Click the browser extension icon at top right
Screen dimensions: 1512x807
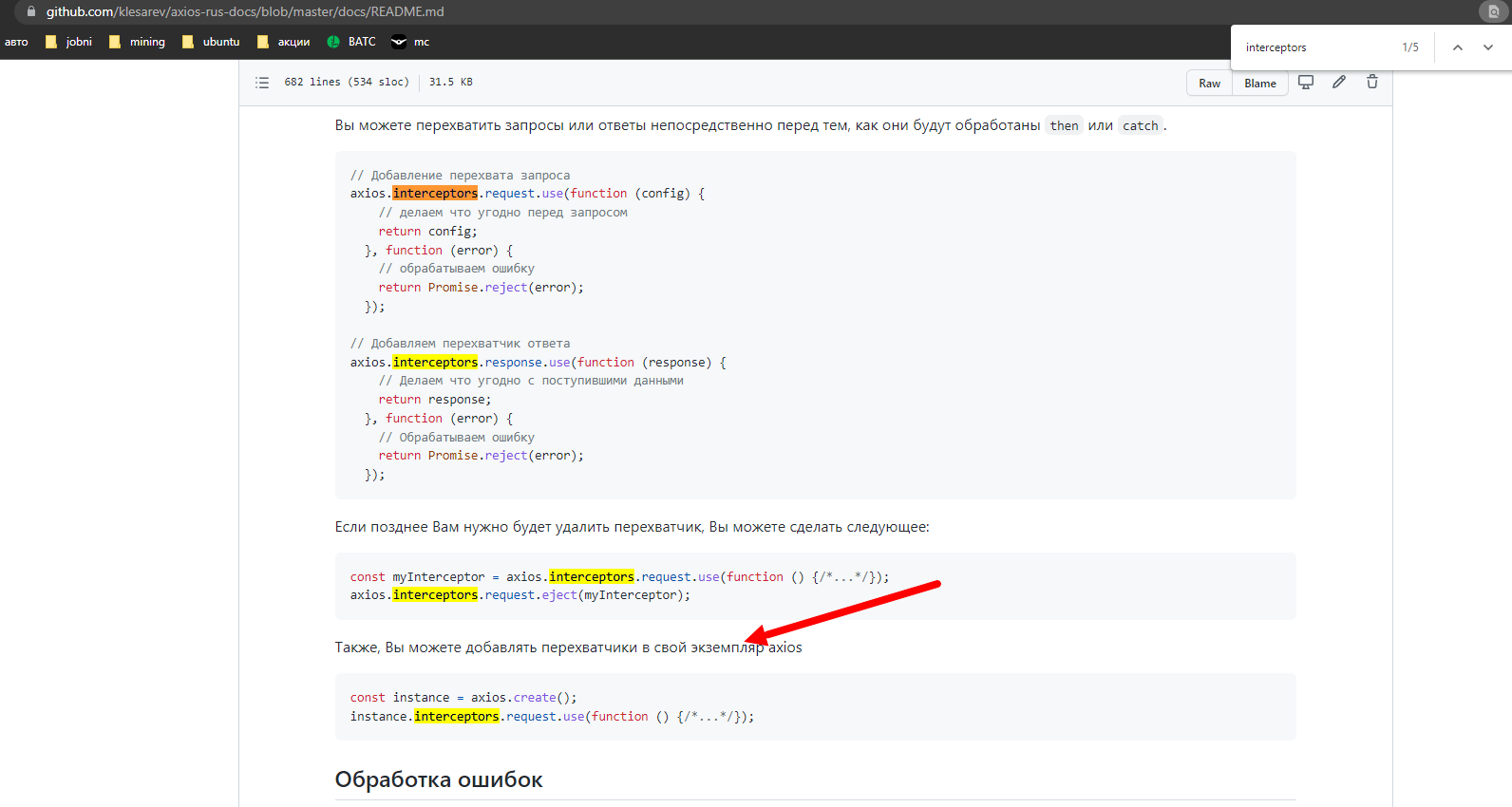point(1493,11)
